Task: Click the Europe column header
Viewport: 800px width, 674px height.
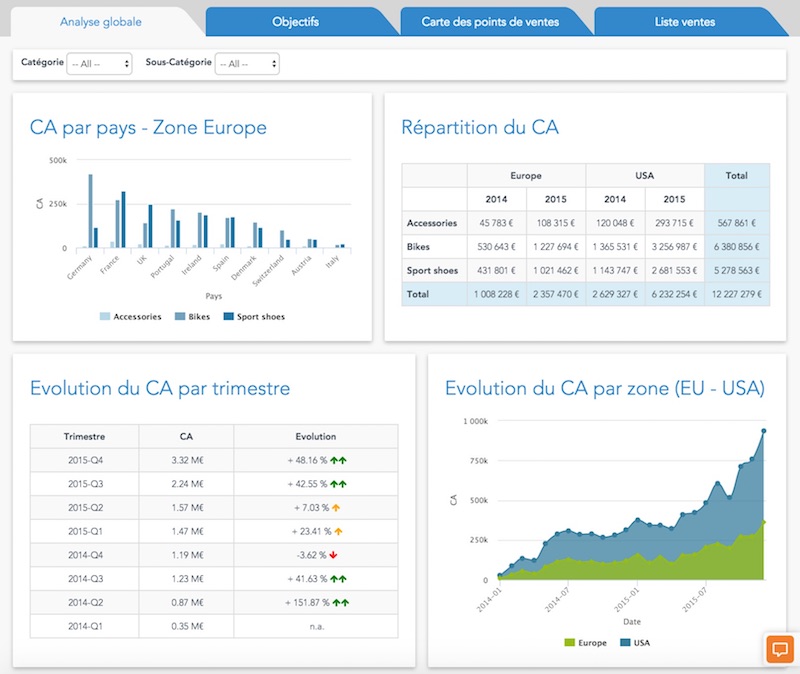Action: [526, 176]
